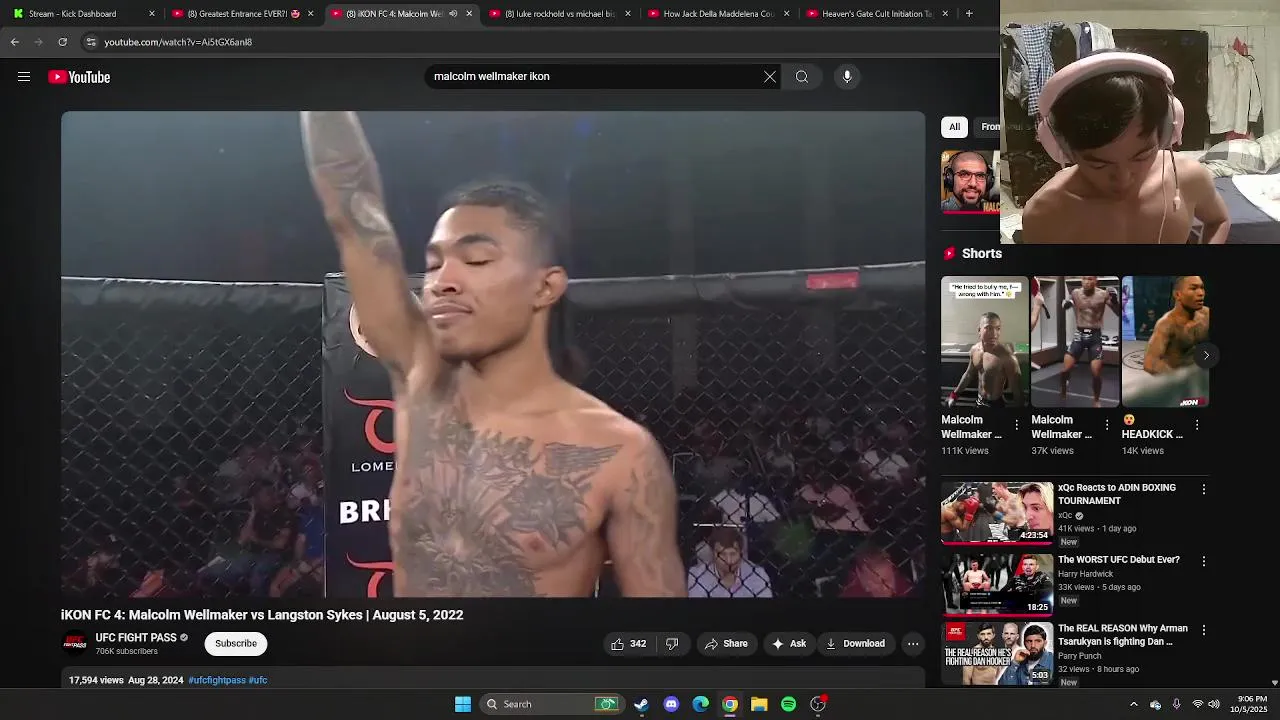Open a new browser tab

[x=969, y=14]
